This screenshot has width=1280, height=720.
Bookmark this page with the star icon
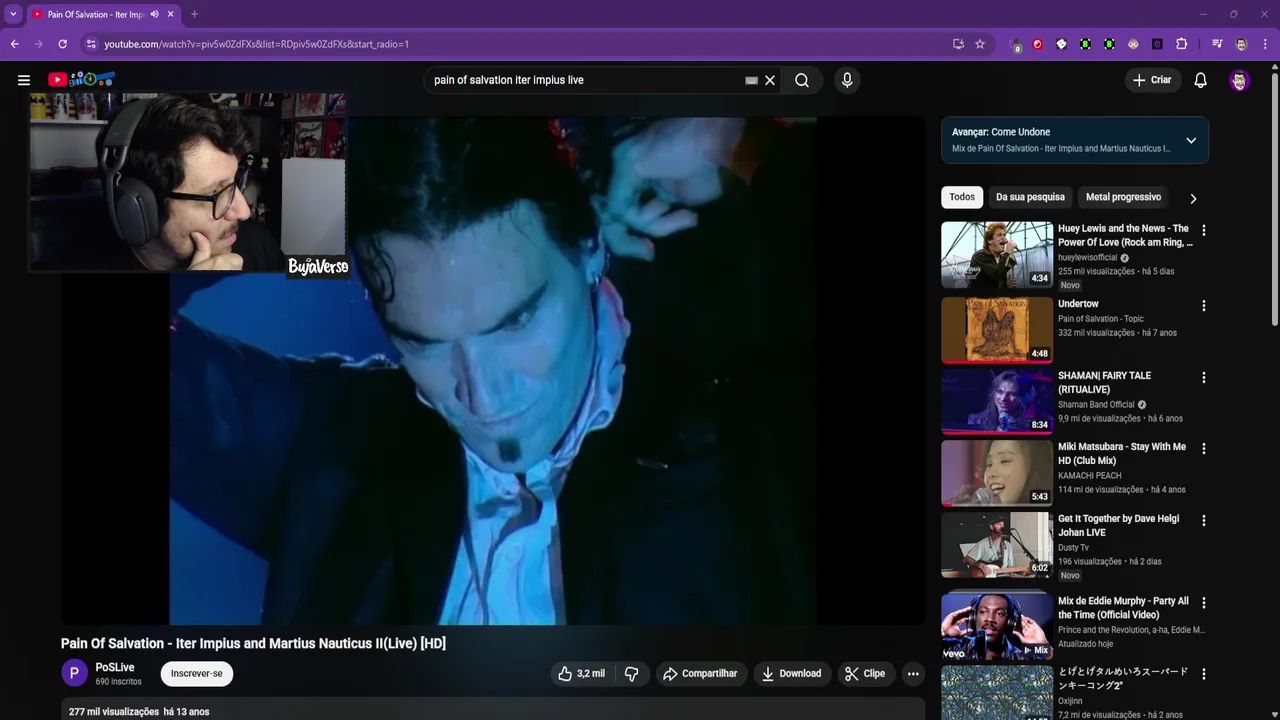coord(980,44)
